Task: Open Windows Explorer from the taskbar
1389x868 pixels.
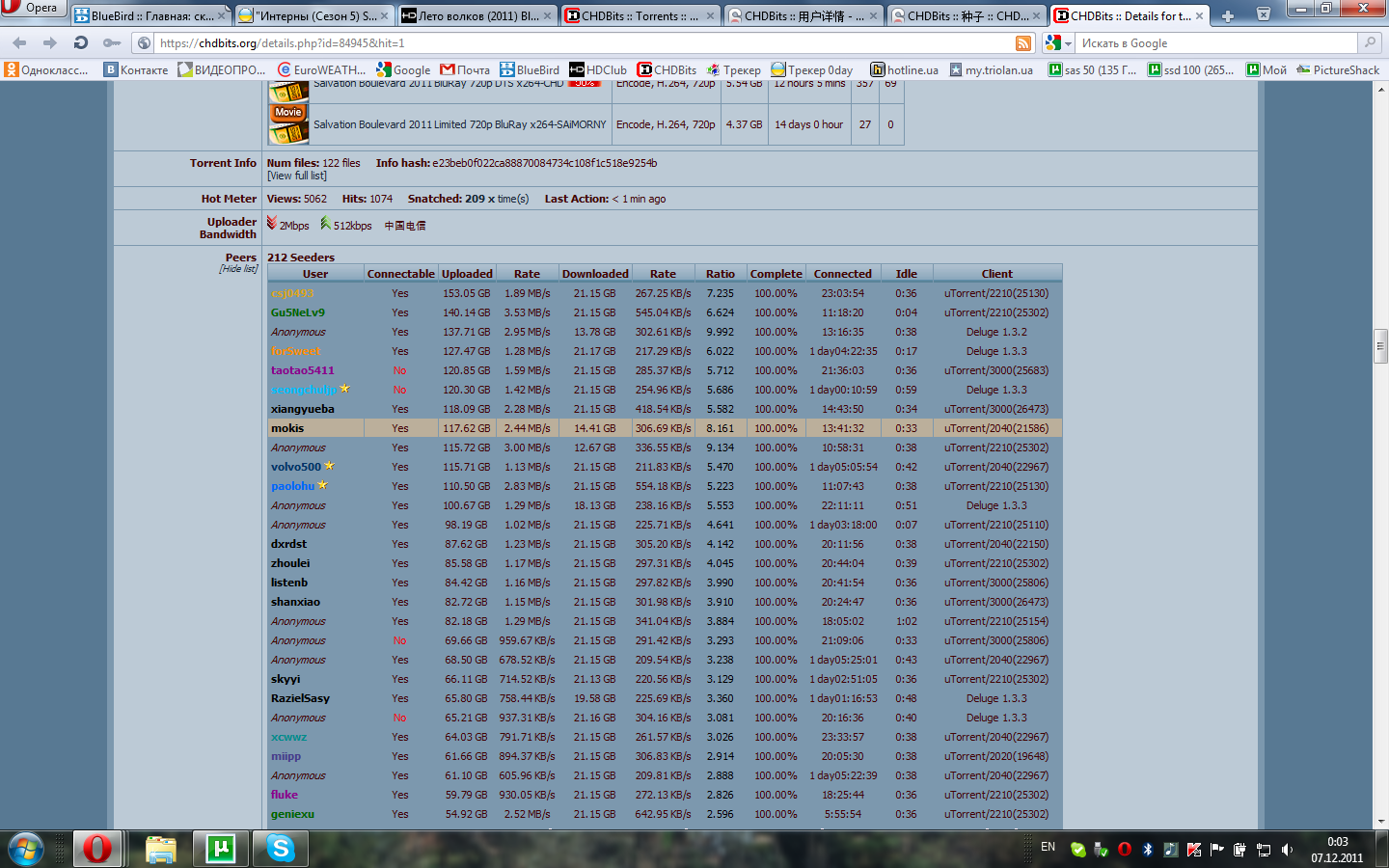Action: [x=161, y=849]
